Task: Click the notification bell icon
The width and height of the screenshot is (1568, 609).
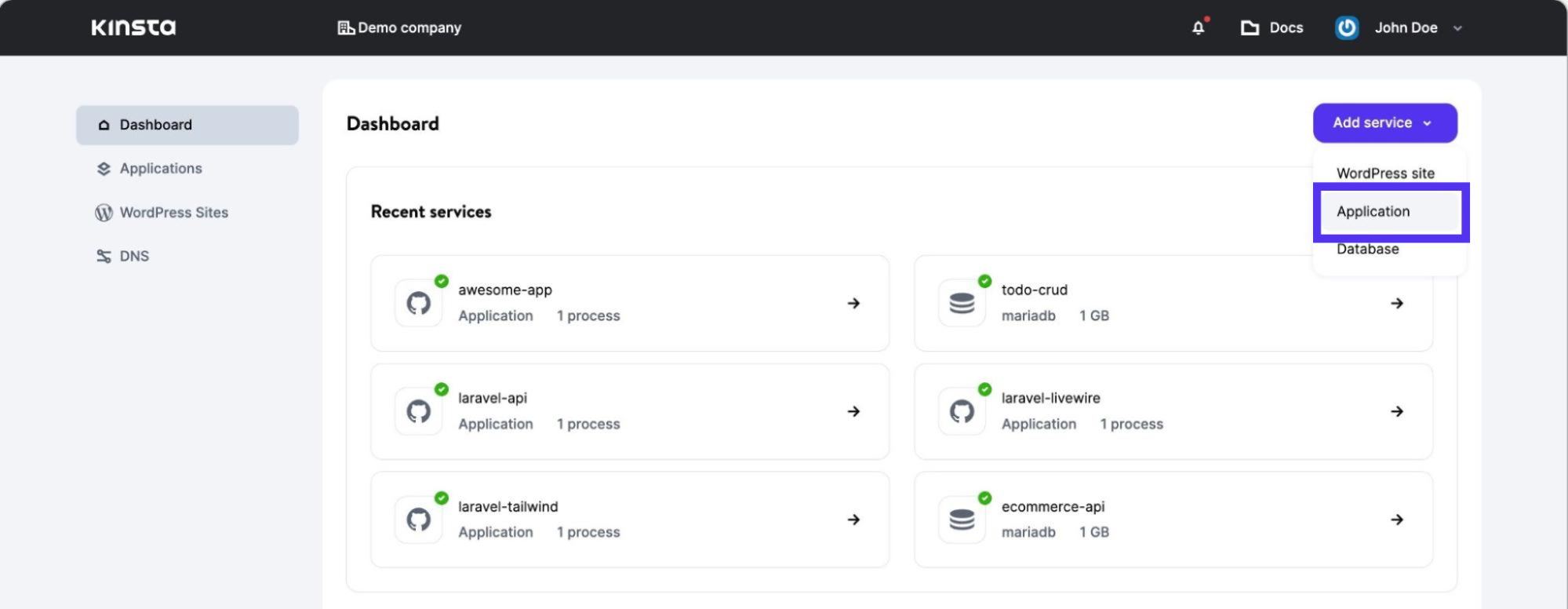Action: [x=1198, y=28]
